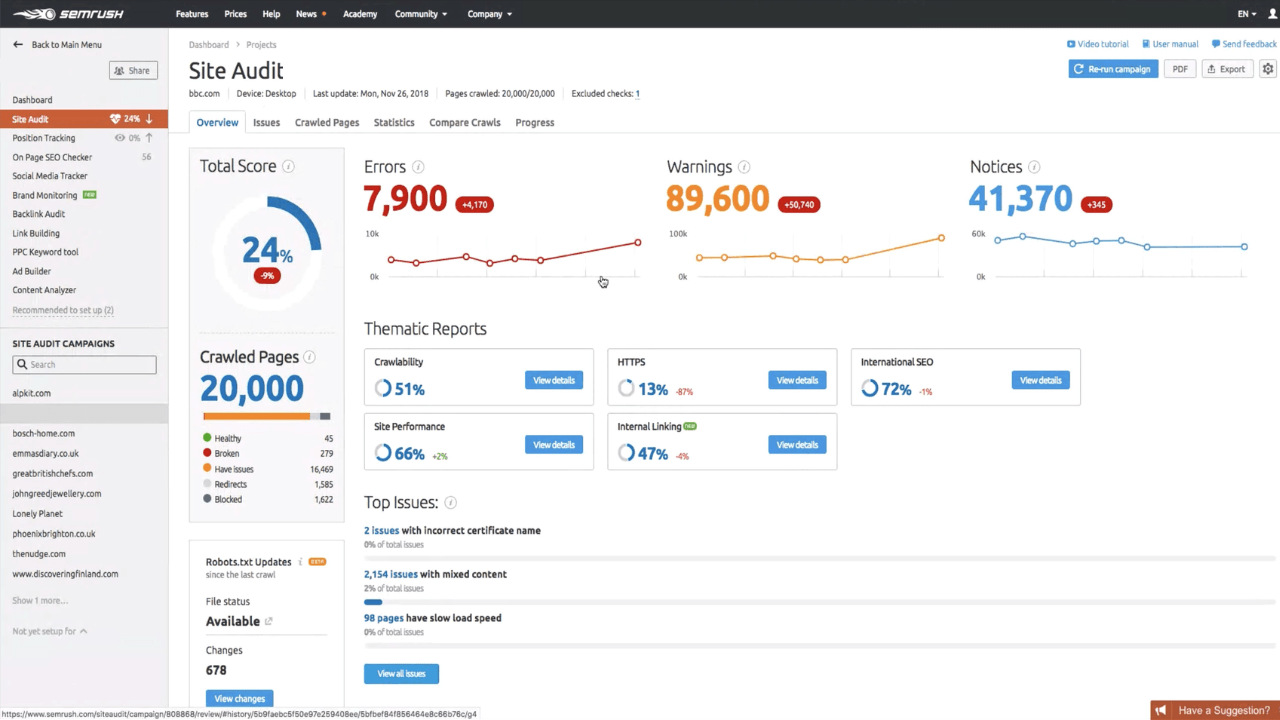Click the Warnings info icon
This screenshot has height=720, width=1280.
[744, 168]
